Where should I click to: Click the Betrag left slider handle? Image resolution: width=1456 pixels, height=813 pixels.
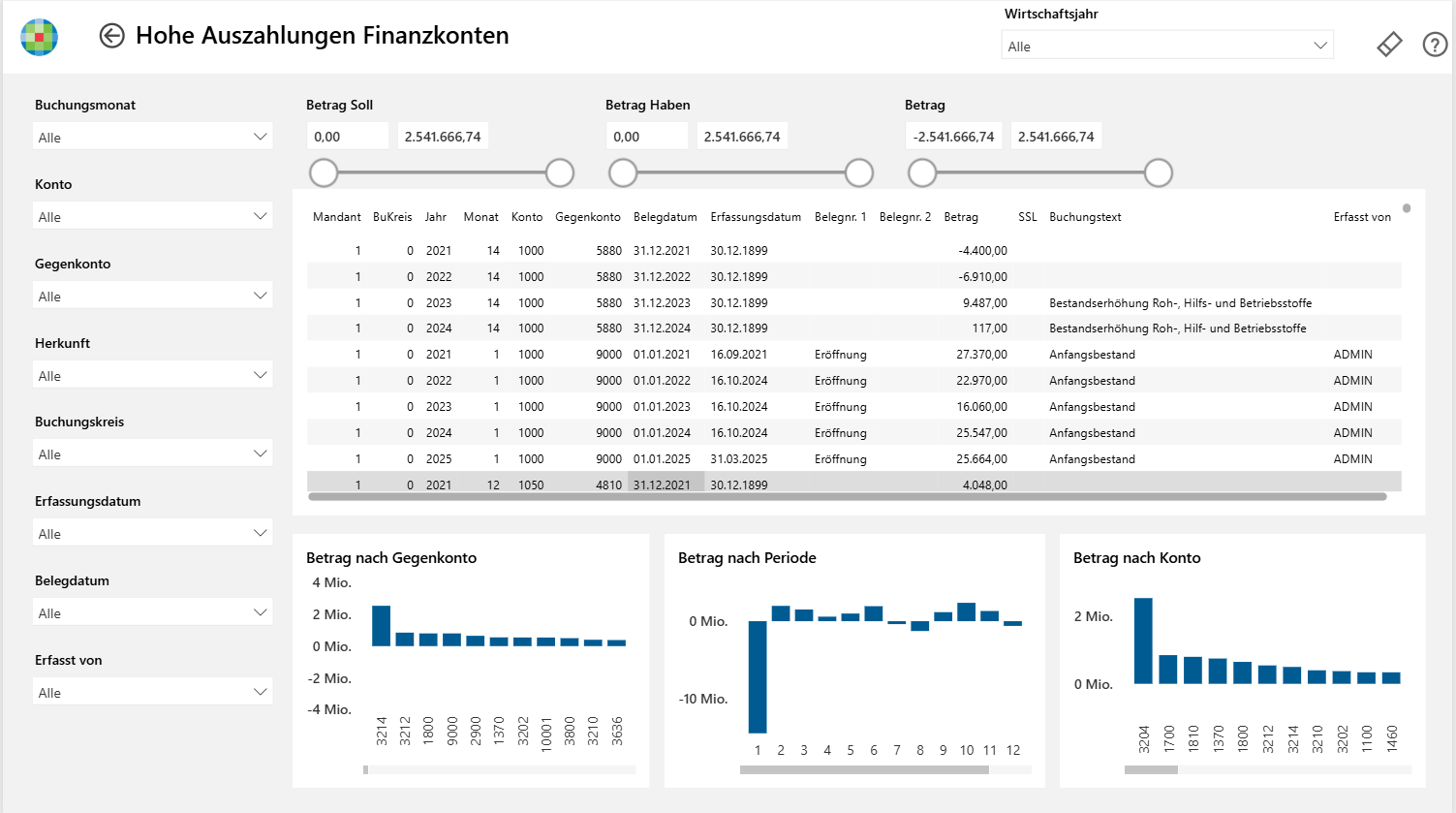[x=922, y=173]
